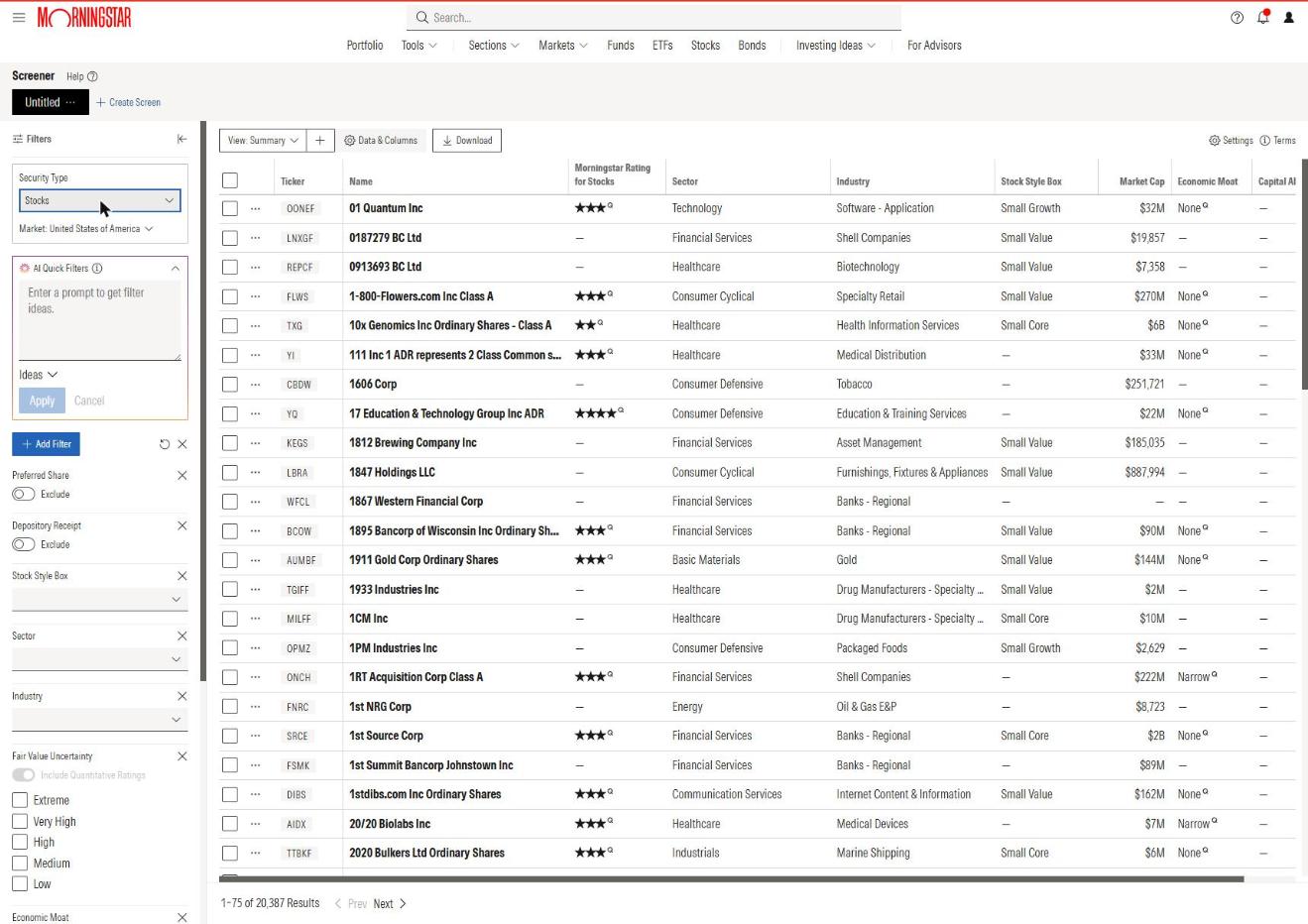Click the Download button
Screen dimensions: 1308x924
467,141
